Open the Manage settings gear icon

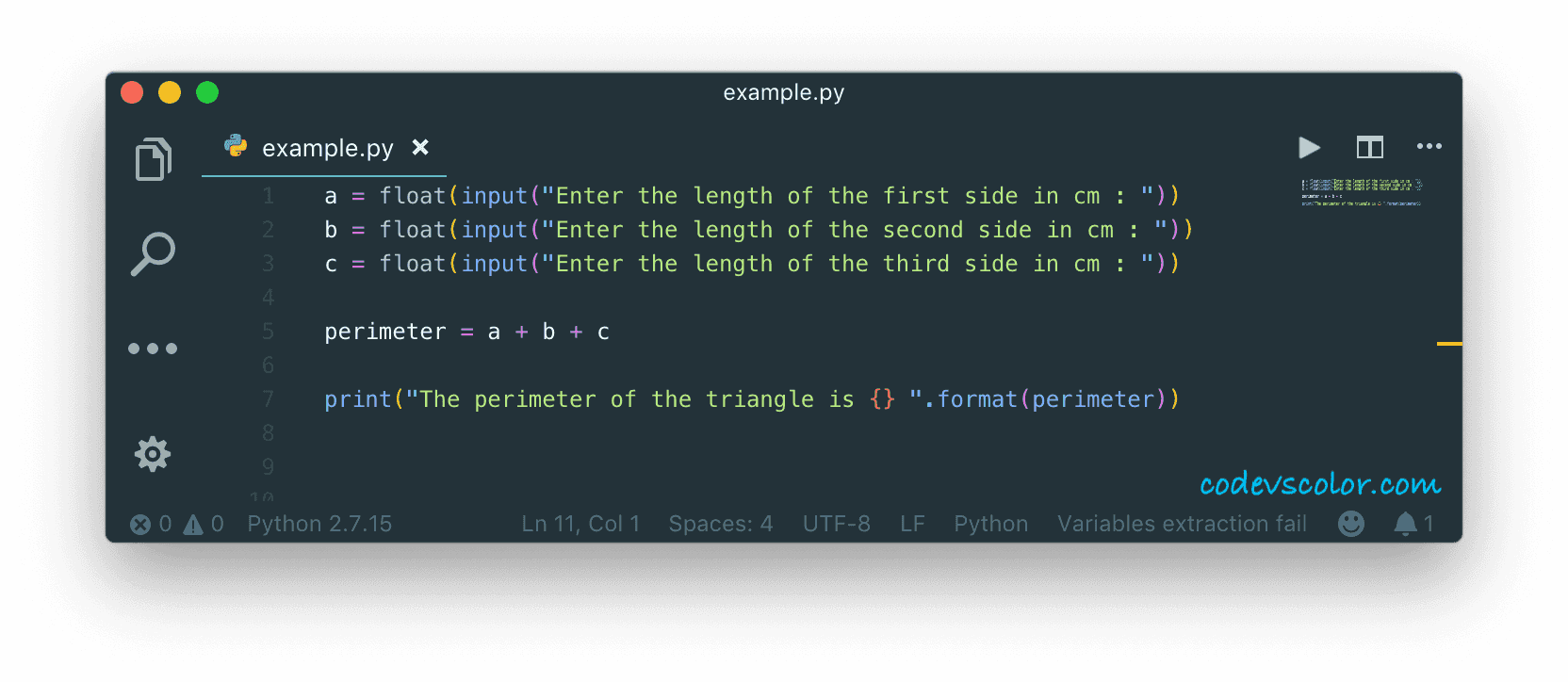tap(153, 454)
